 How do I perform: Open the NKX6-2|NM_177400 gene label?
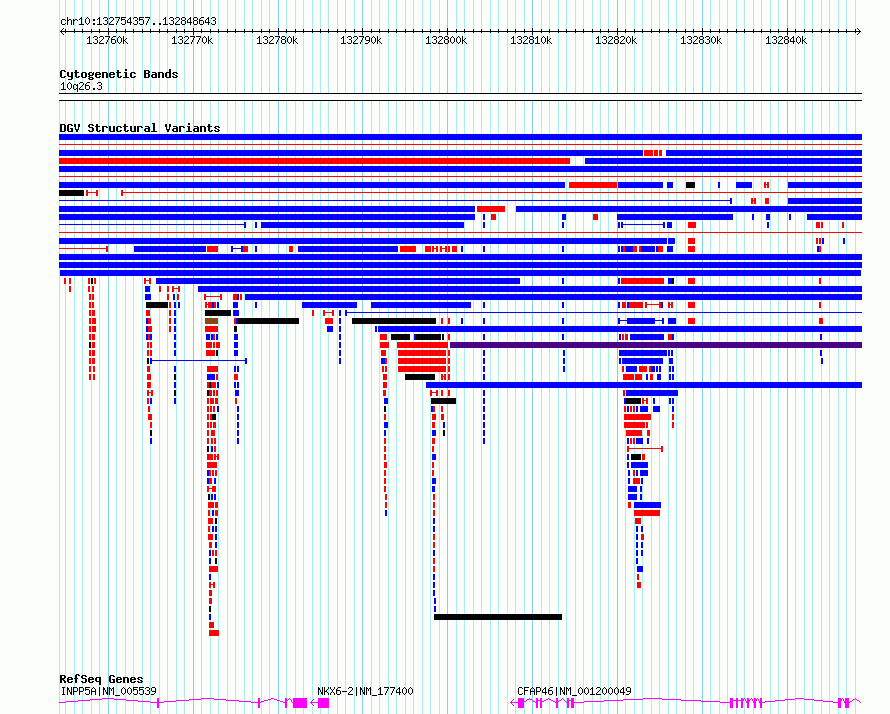[x=365, y=691]
